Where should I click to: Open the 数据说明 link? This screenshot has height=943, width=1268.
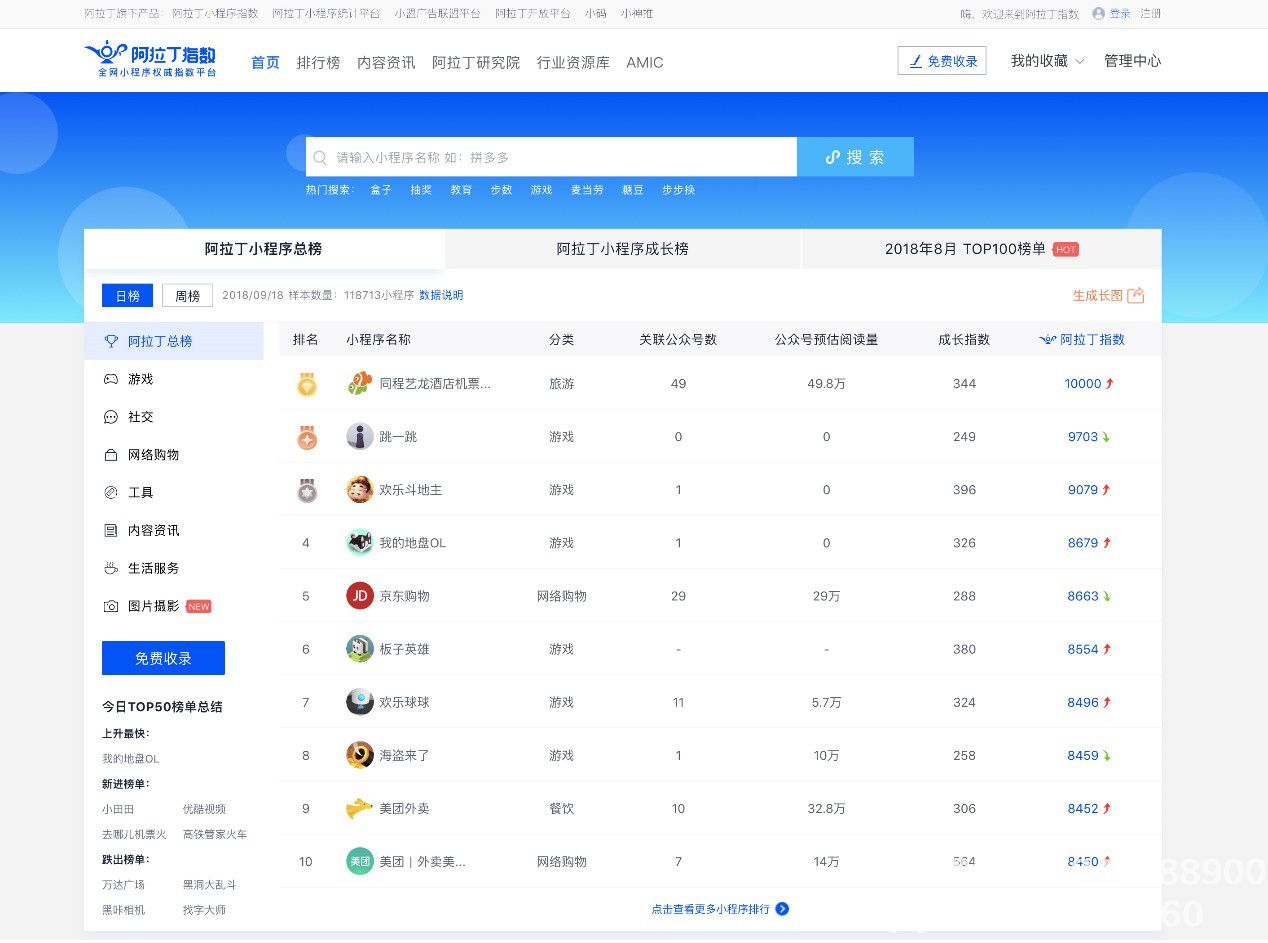[x=441, y=295]
